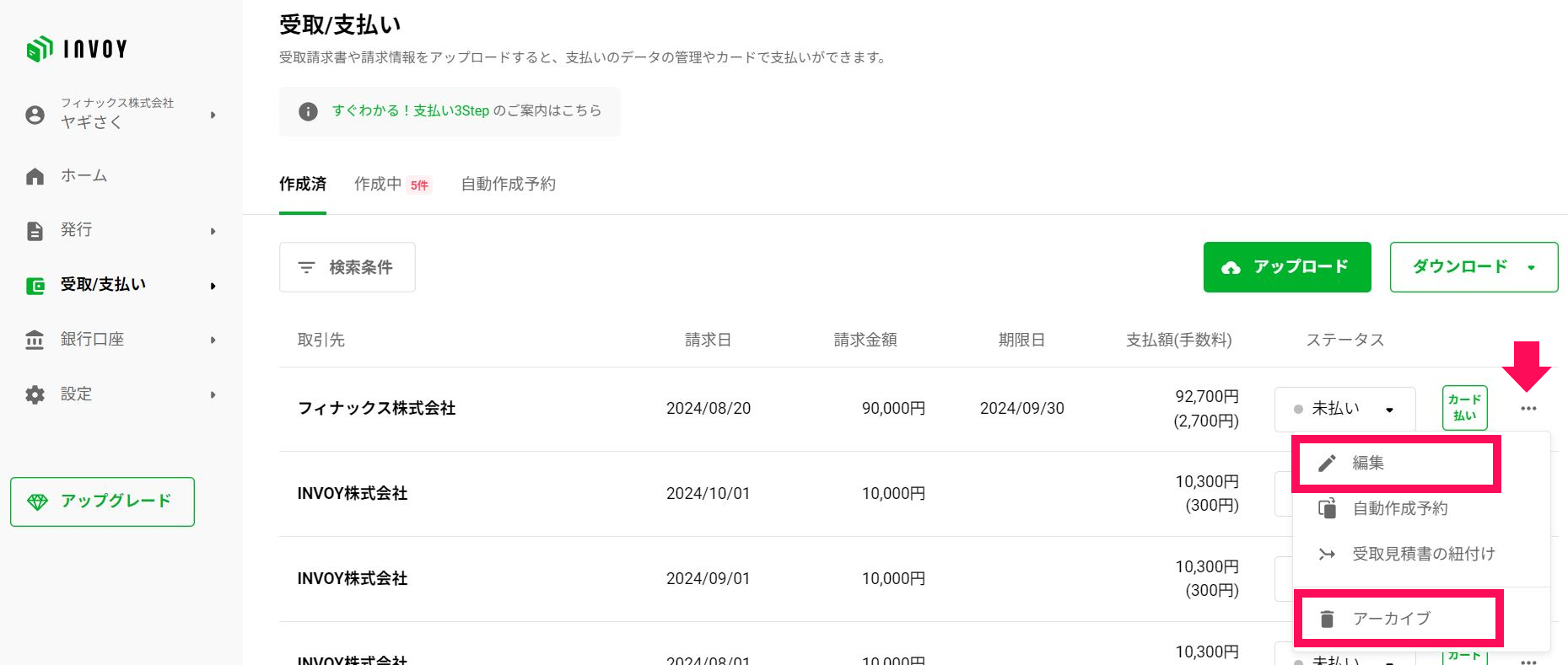Click the info icon in the guide banner
This screenshot has width=1568, height=665.
click(308, 111)
